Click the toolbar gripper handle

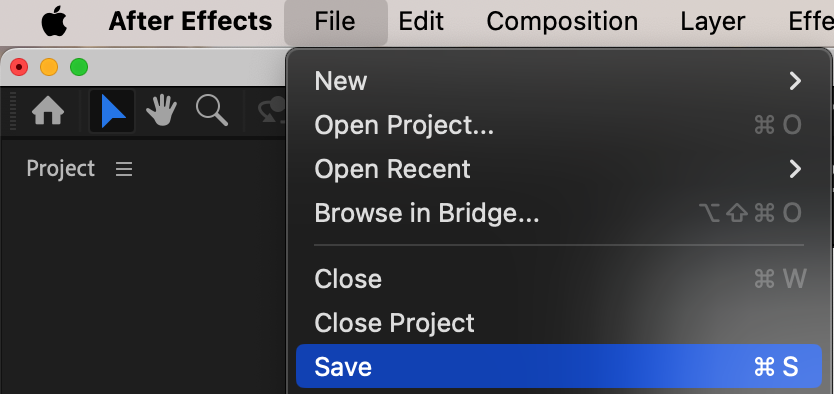(x=13, y=111)
